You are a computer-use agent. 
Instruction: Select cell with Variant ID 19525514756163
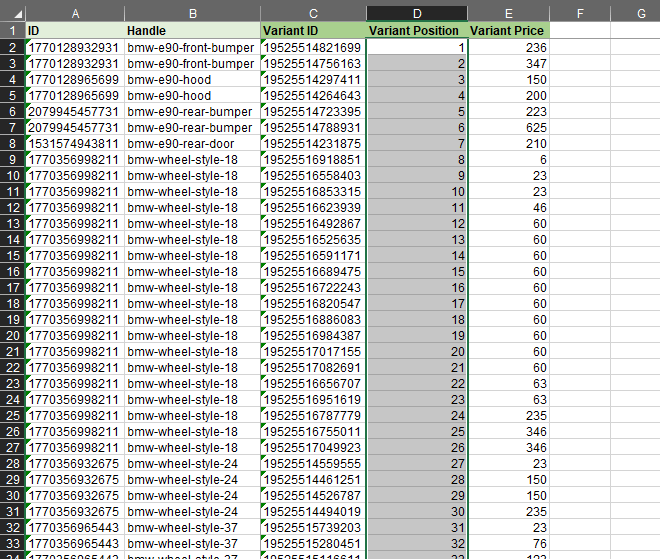(313, 64)
